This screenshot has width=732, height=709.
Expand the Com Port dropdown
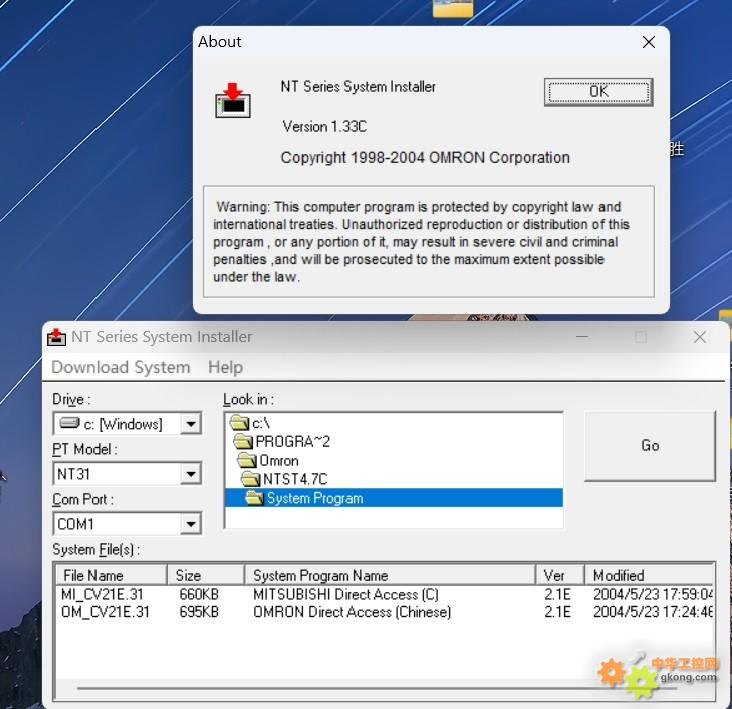click(190, 524)
